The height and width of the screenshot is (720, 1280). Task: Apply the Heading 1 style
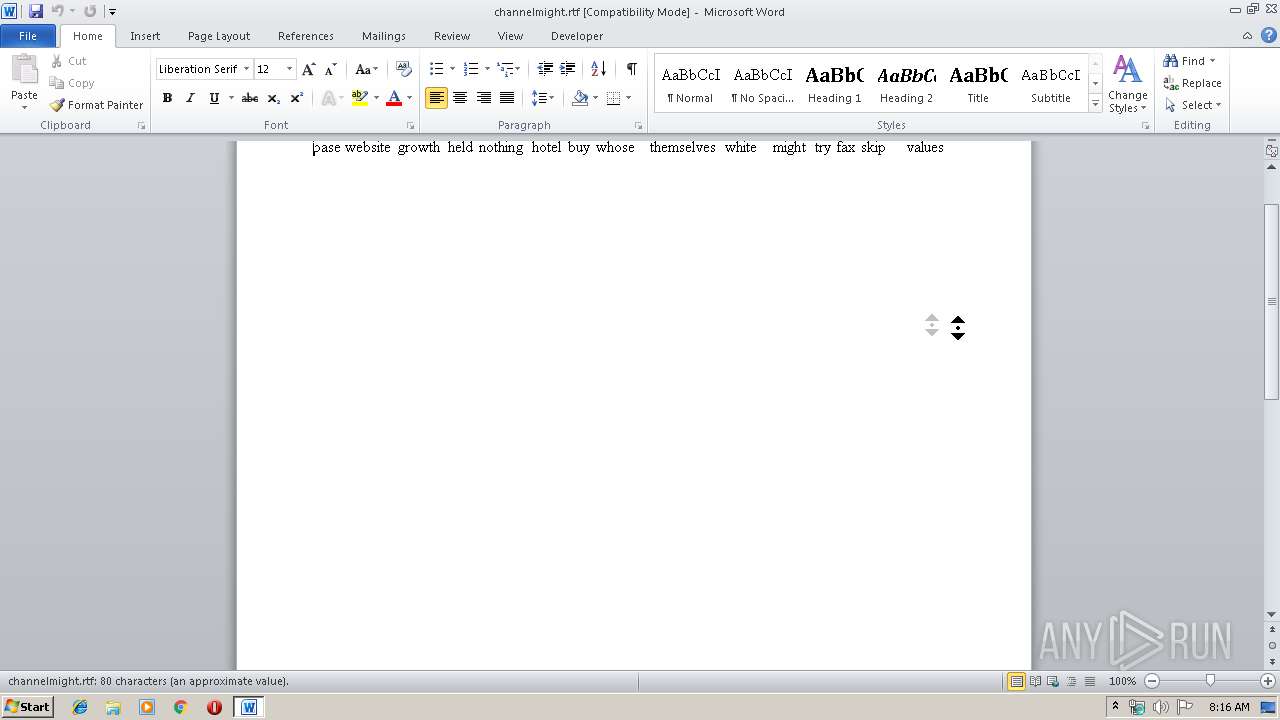pyautogui.click(x=834, y=83)
